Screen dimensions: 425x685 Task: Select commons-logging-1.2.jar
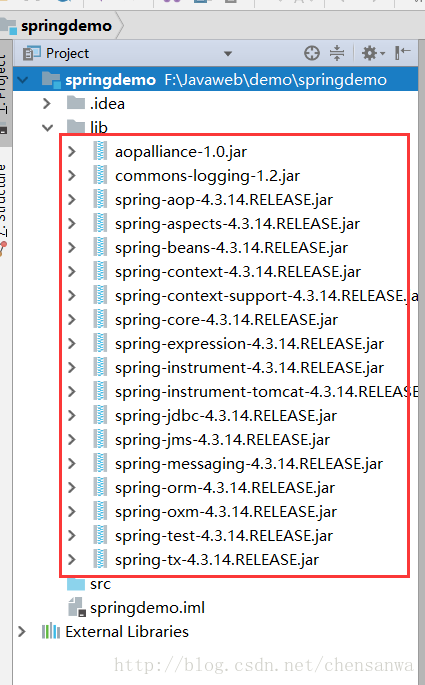pyautogui.click(x=207, y=176)
